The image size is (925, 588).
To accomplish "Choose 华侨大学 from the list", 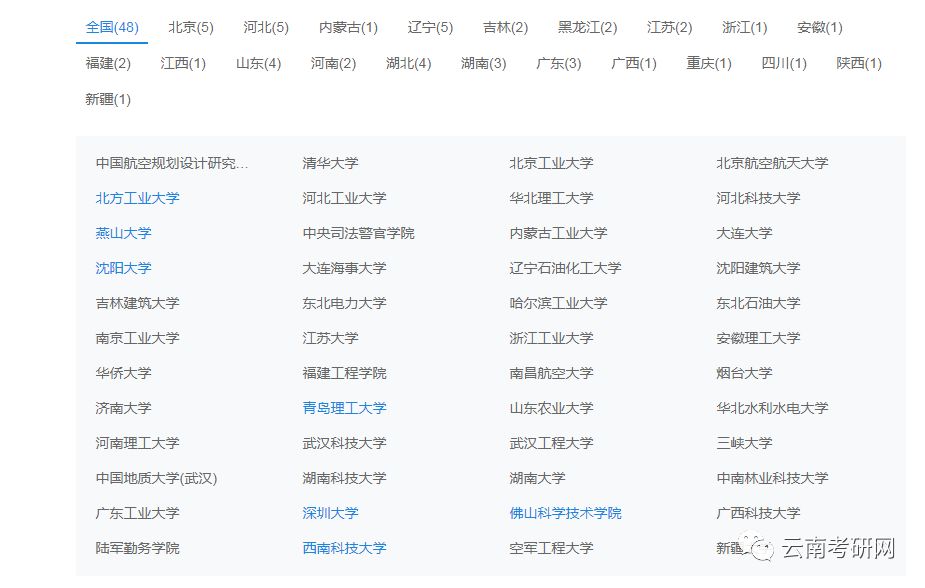I will 123,373.
